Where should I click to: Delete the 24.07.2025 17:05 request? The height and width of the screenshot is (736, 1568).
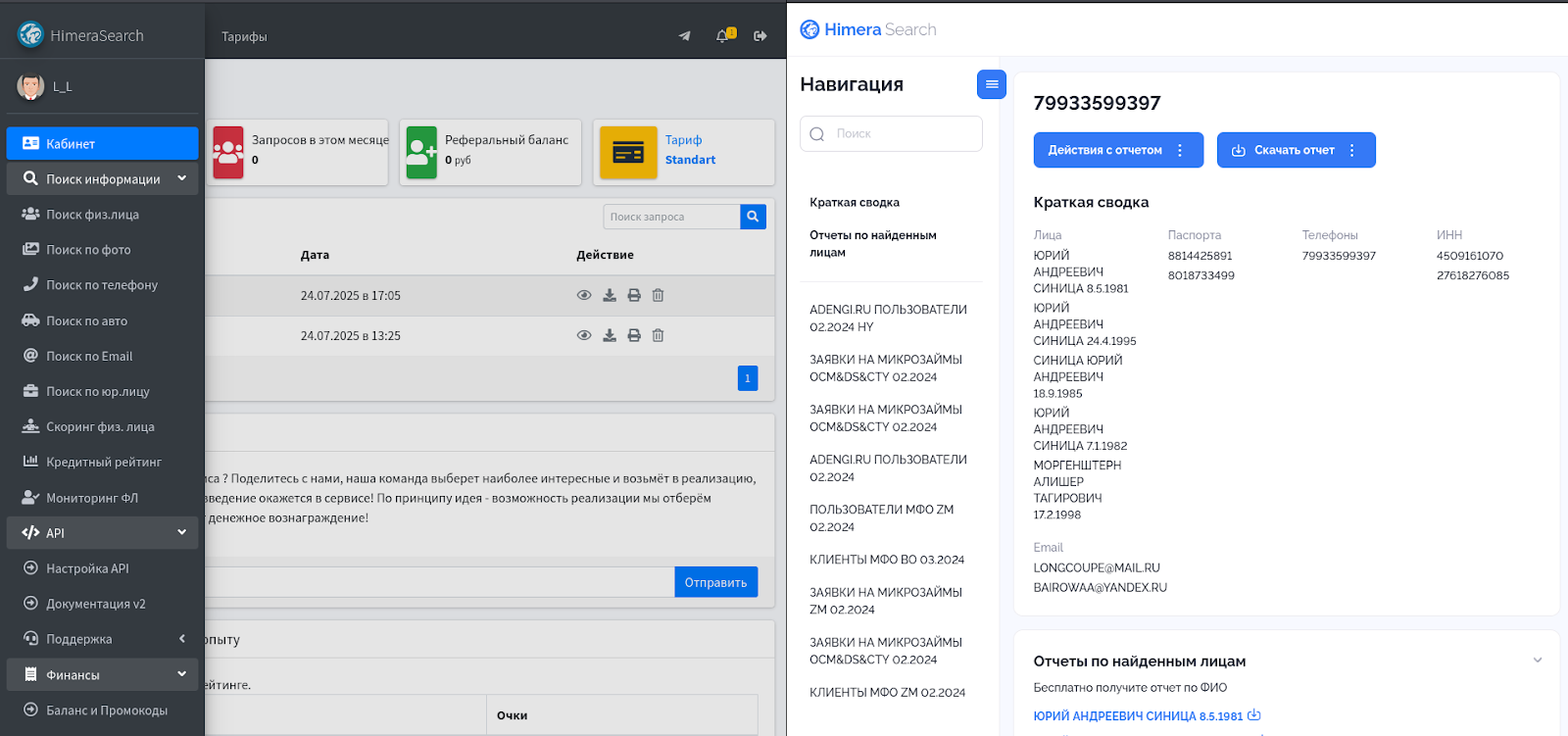click(x=659, y=295)
